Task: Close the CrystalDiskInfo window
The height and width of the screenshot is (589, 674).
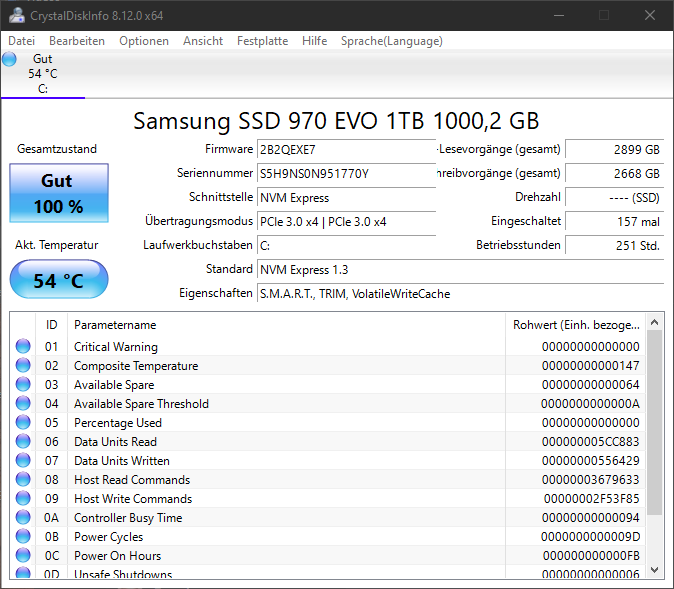Action: pos(650,15)
